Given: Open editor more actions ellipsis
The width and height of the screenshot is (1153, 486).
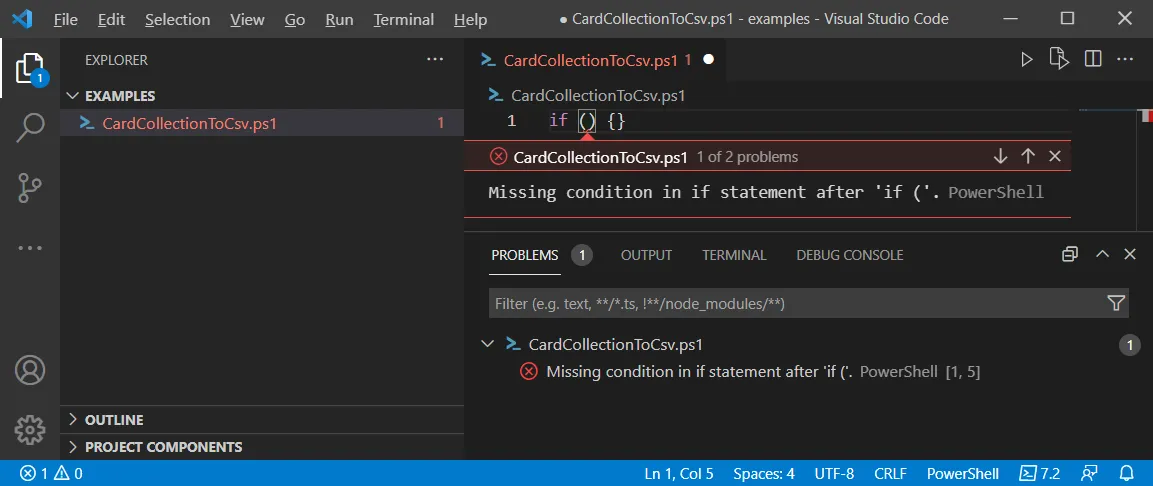Looking at the screenshot, I should (1125, 59).
